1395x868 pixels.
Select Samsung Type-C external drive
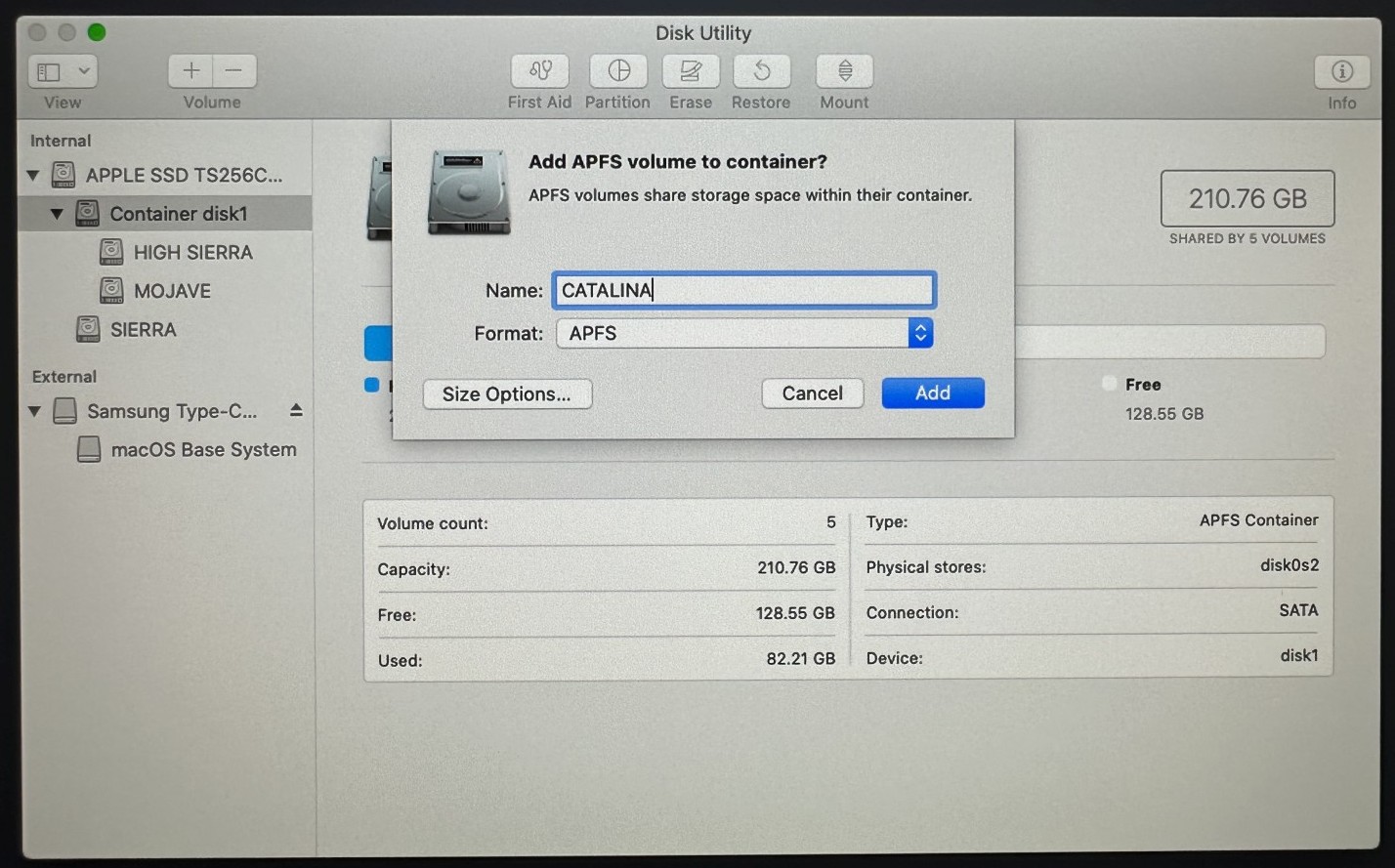tap(156, 411)
